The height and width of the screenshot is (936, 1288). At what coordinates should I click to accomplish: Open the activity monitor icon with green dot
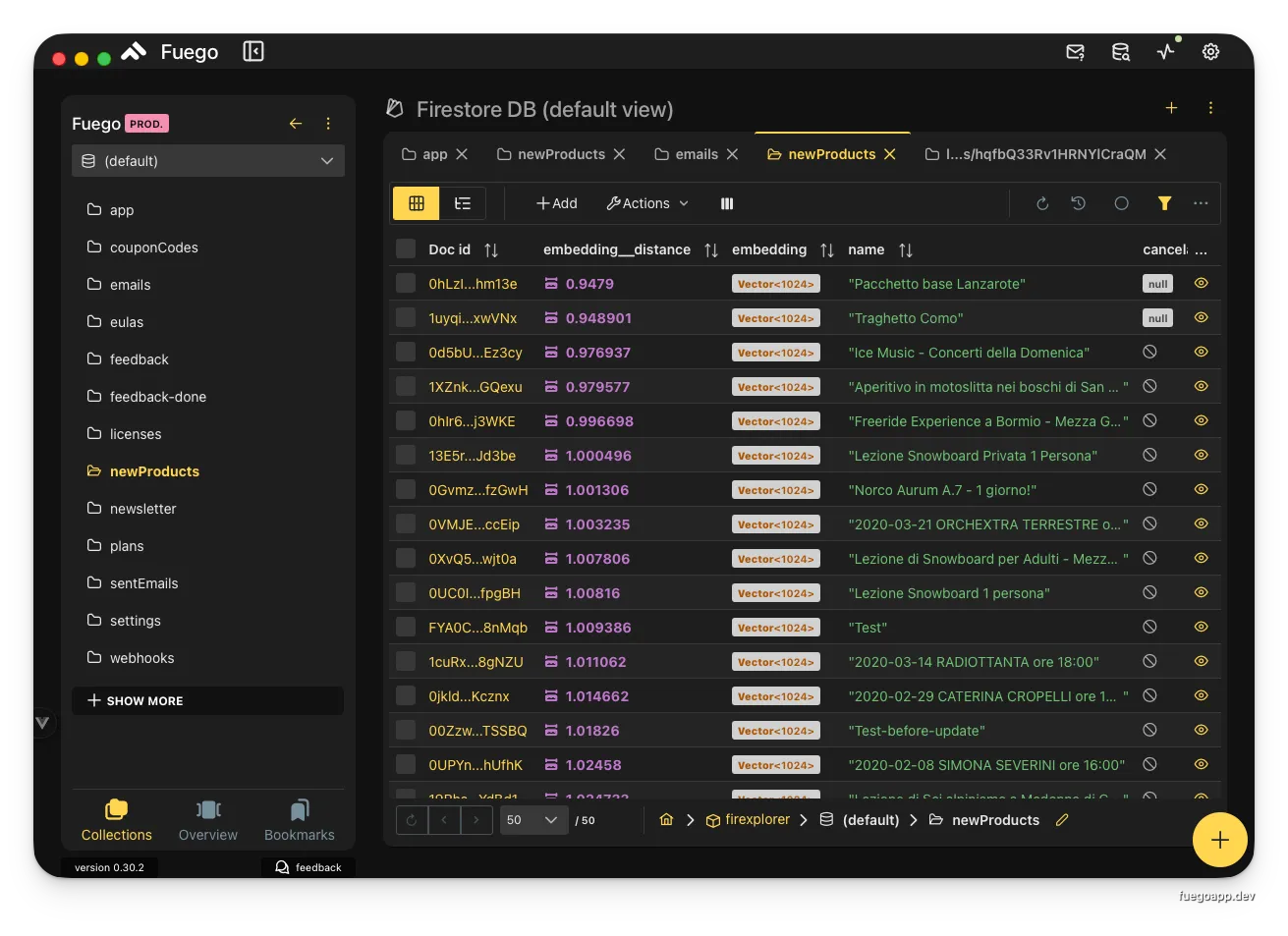[1166, 51]
